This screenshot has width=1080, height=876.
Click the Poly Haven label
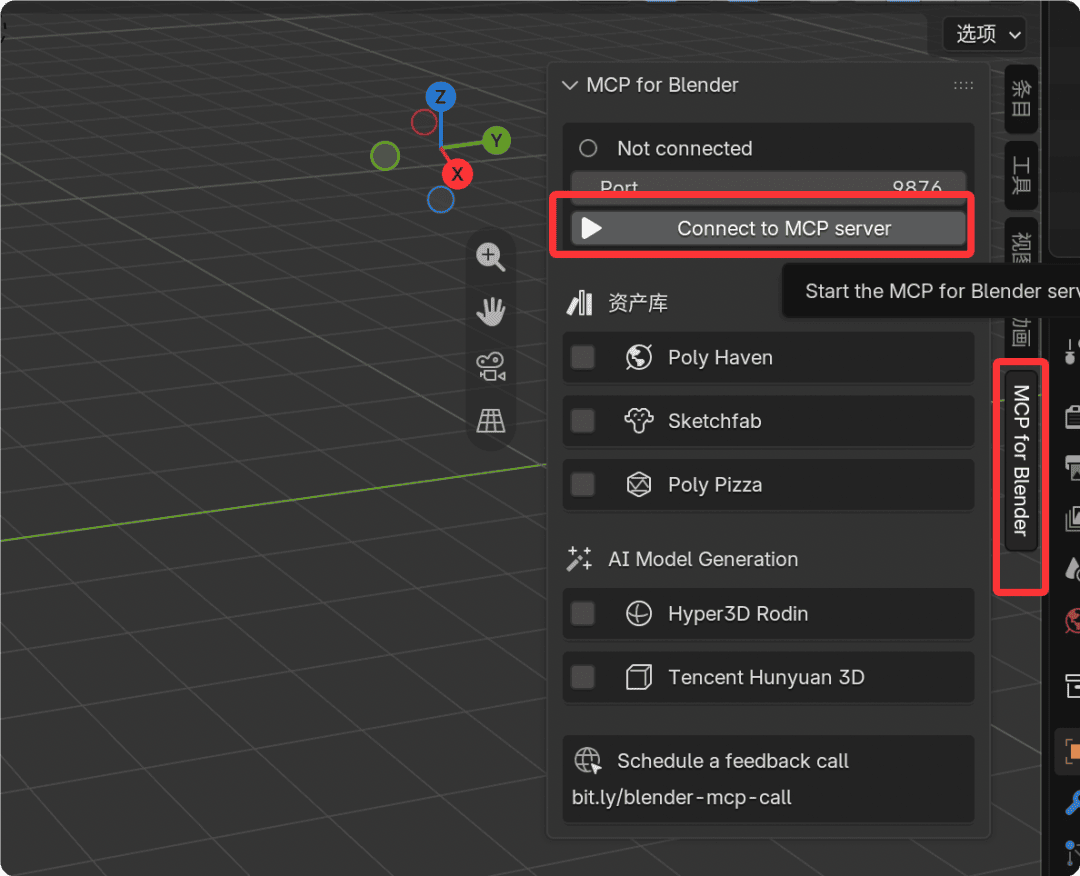coord(720,357)
